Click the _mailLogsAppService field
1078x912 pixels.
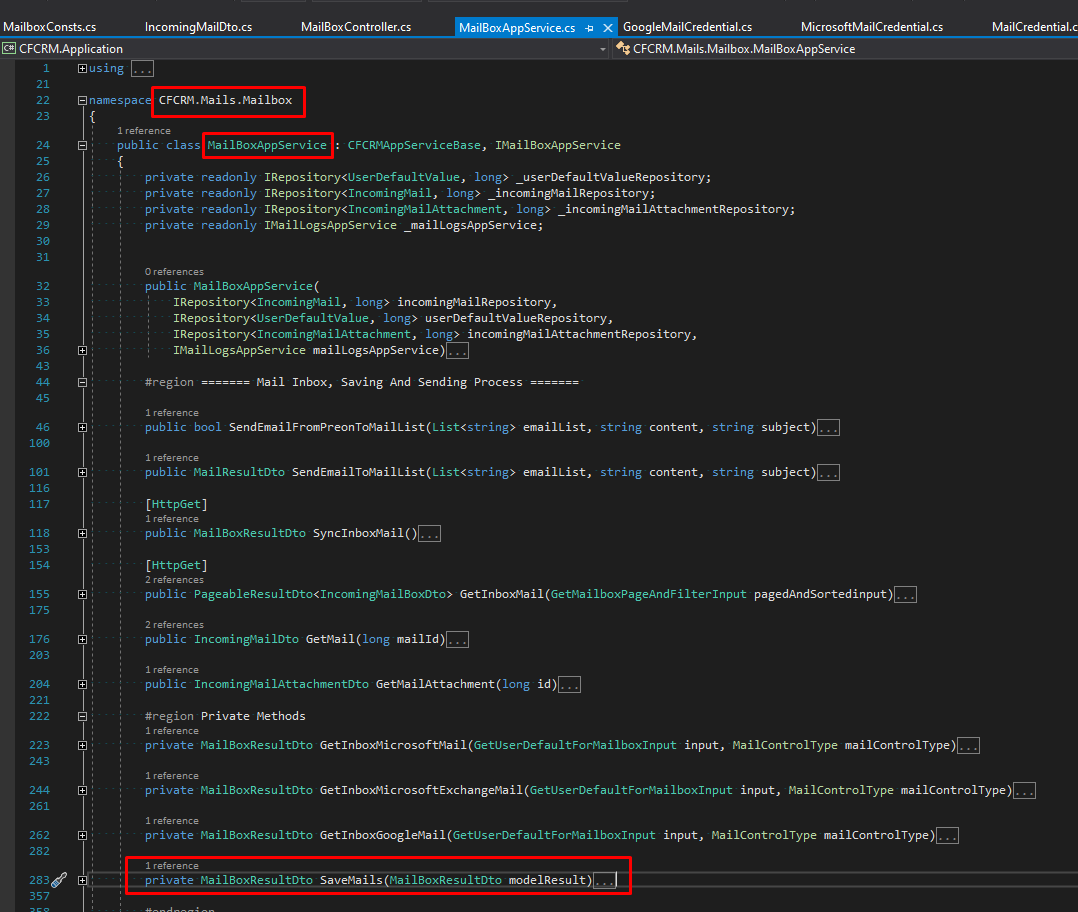point(471,225)
